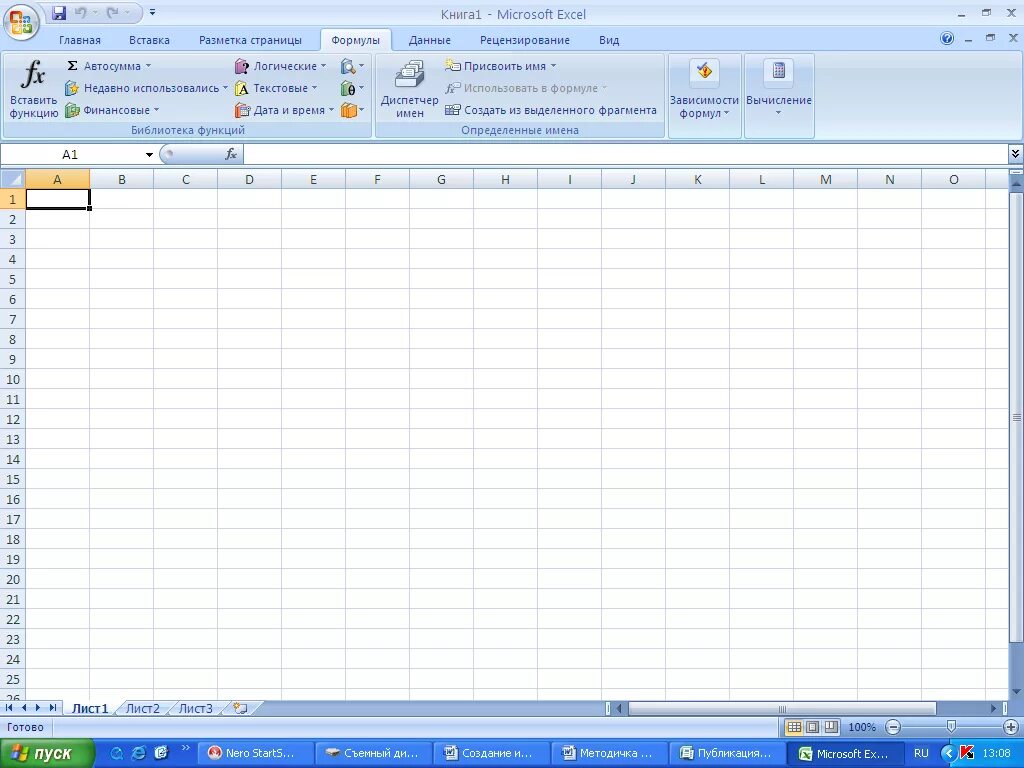The height and width of the screenshot is (768, 1024).
Task: Open the Name Manager
Action: (x=409, y=89)
